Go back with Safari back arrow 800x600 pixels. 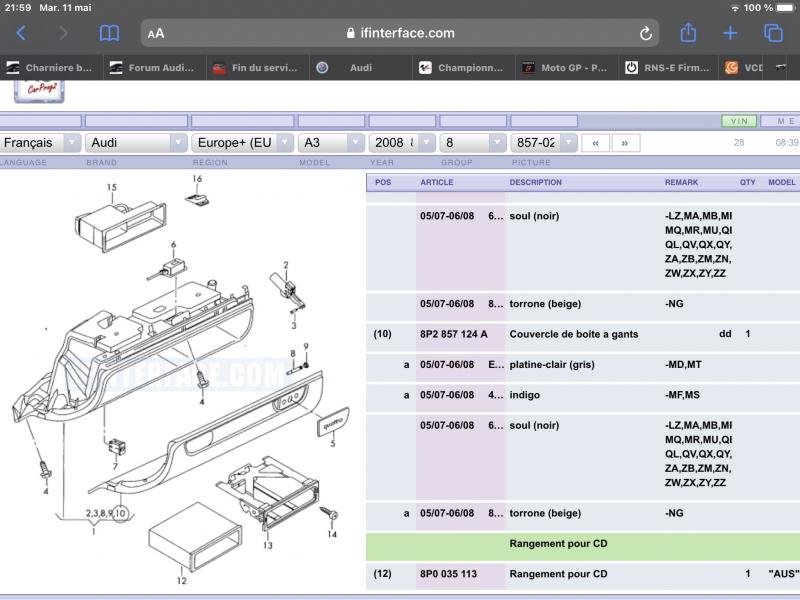point(21,33)
